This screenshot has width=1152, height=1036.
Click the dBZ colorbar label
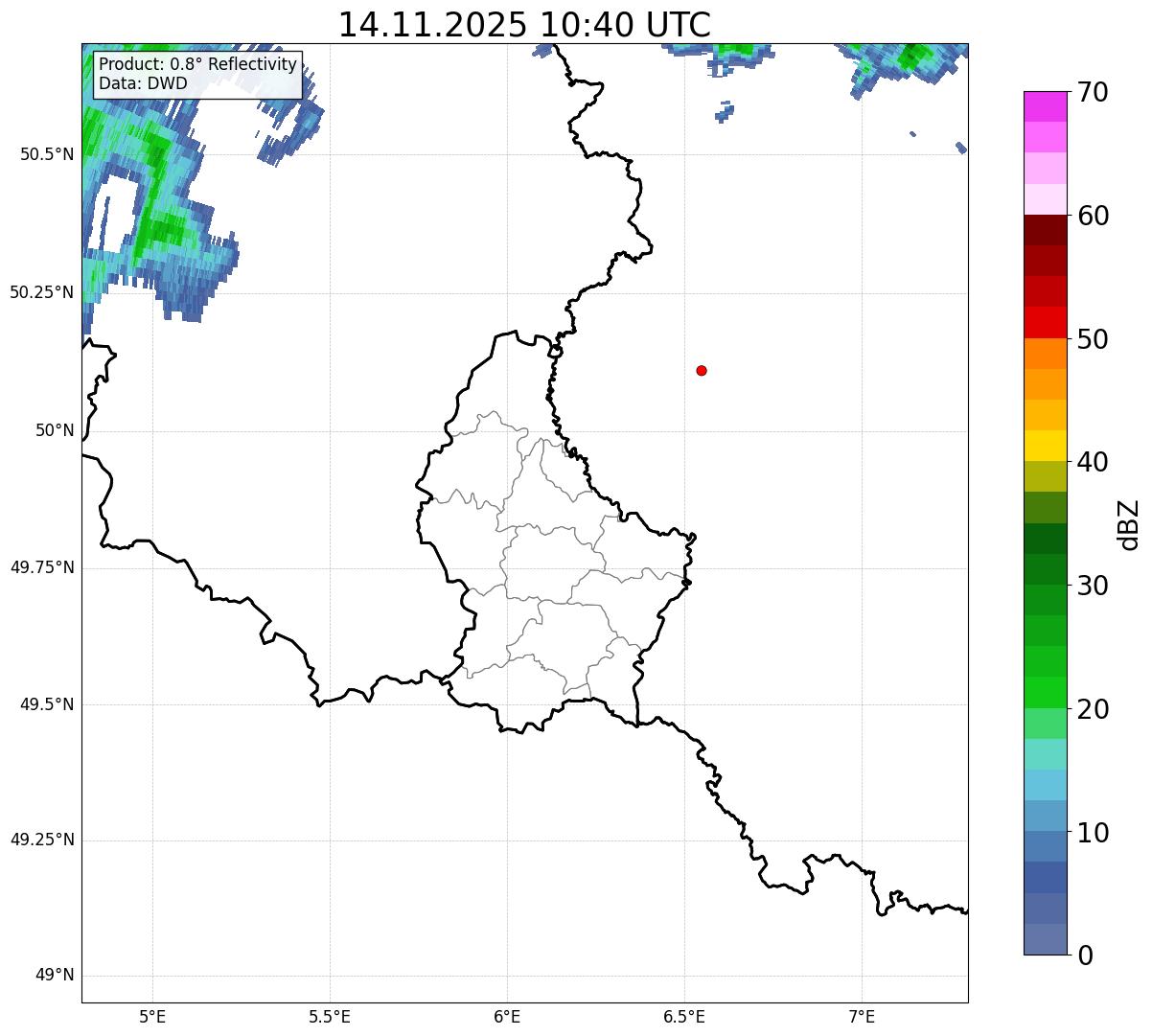tap(1129, 523)
